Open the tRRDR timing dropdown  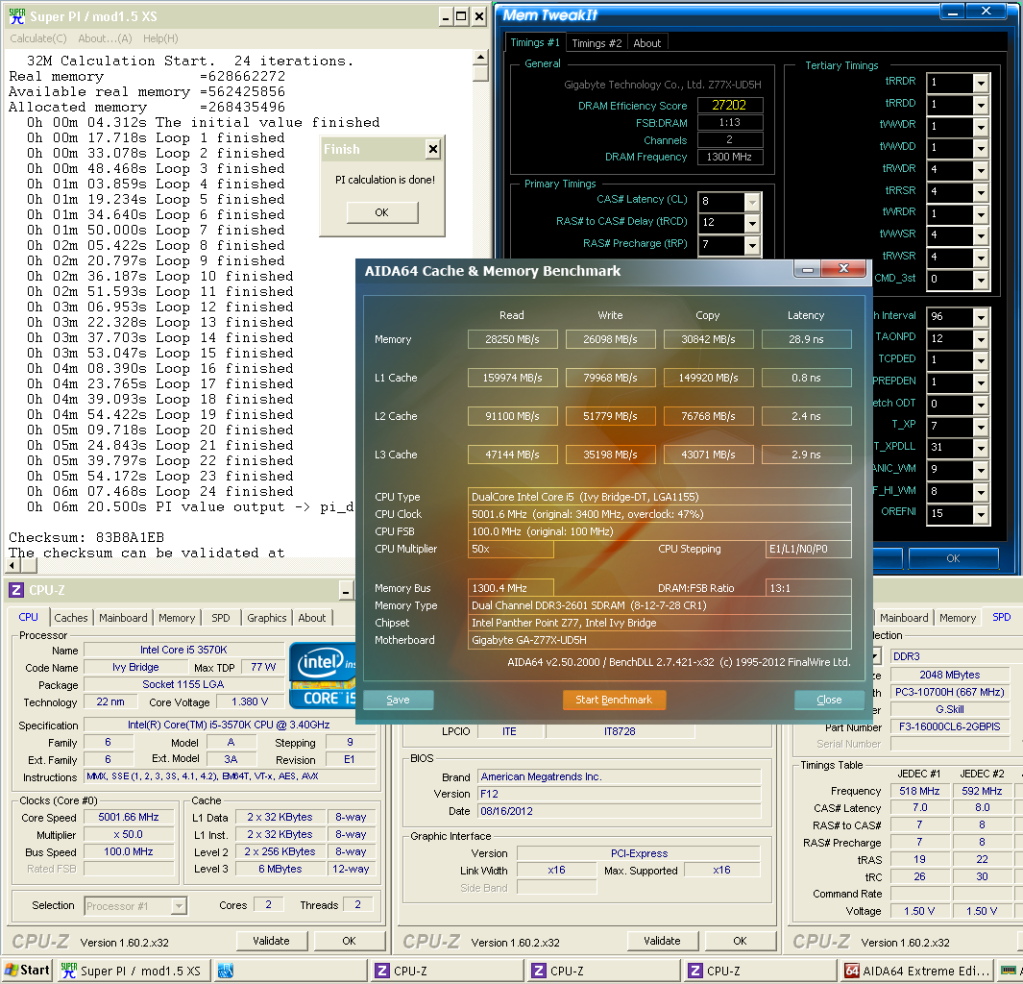980,83
